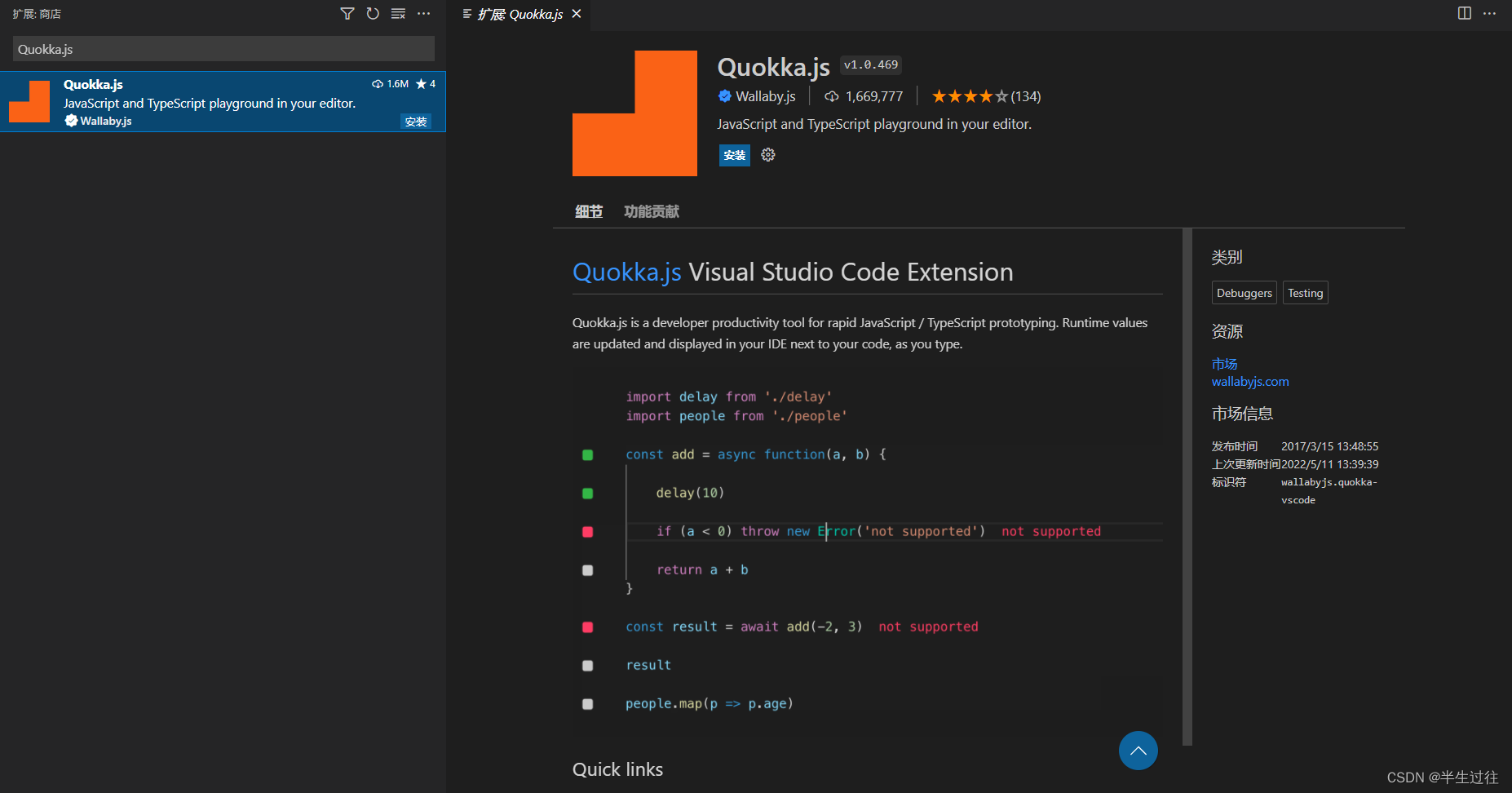The image size is (1512, 793).
Task: Click red 'not supported' text after add(-2, 3)
Action: pos(928,627)
